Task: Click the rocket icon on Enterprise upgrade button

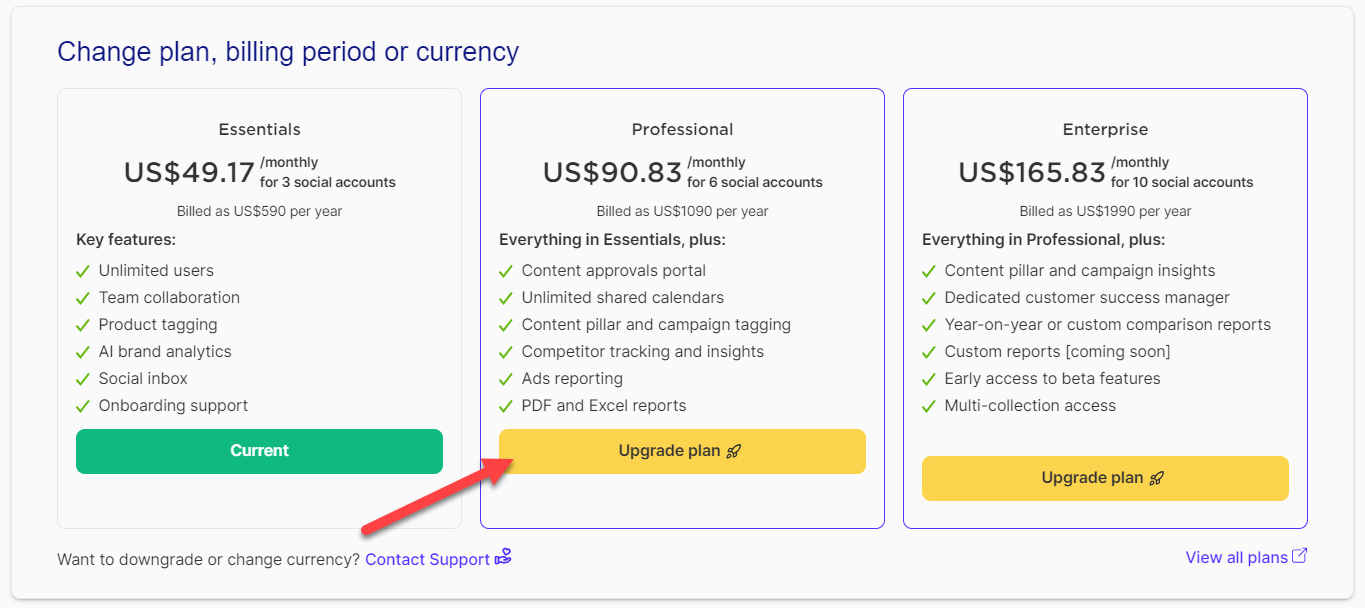Action: pos(1157,478)
